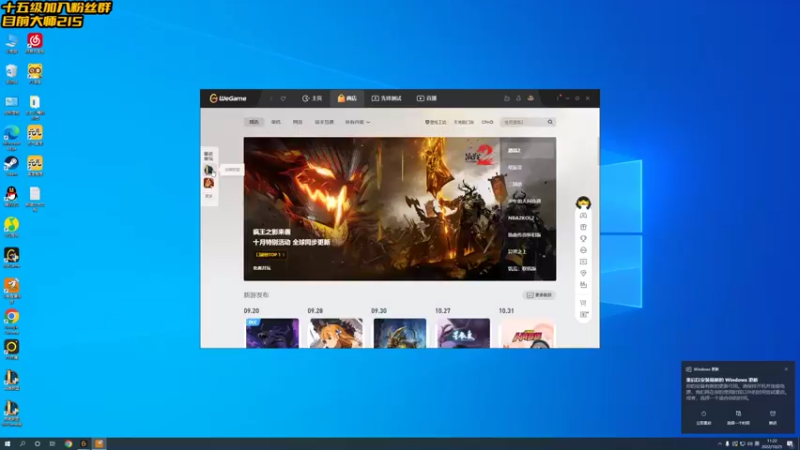Click the taskbar search magnifier icon

(x=22, y=444)
